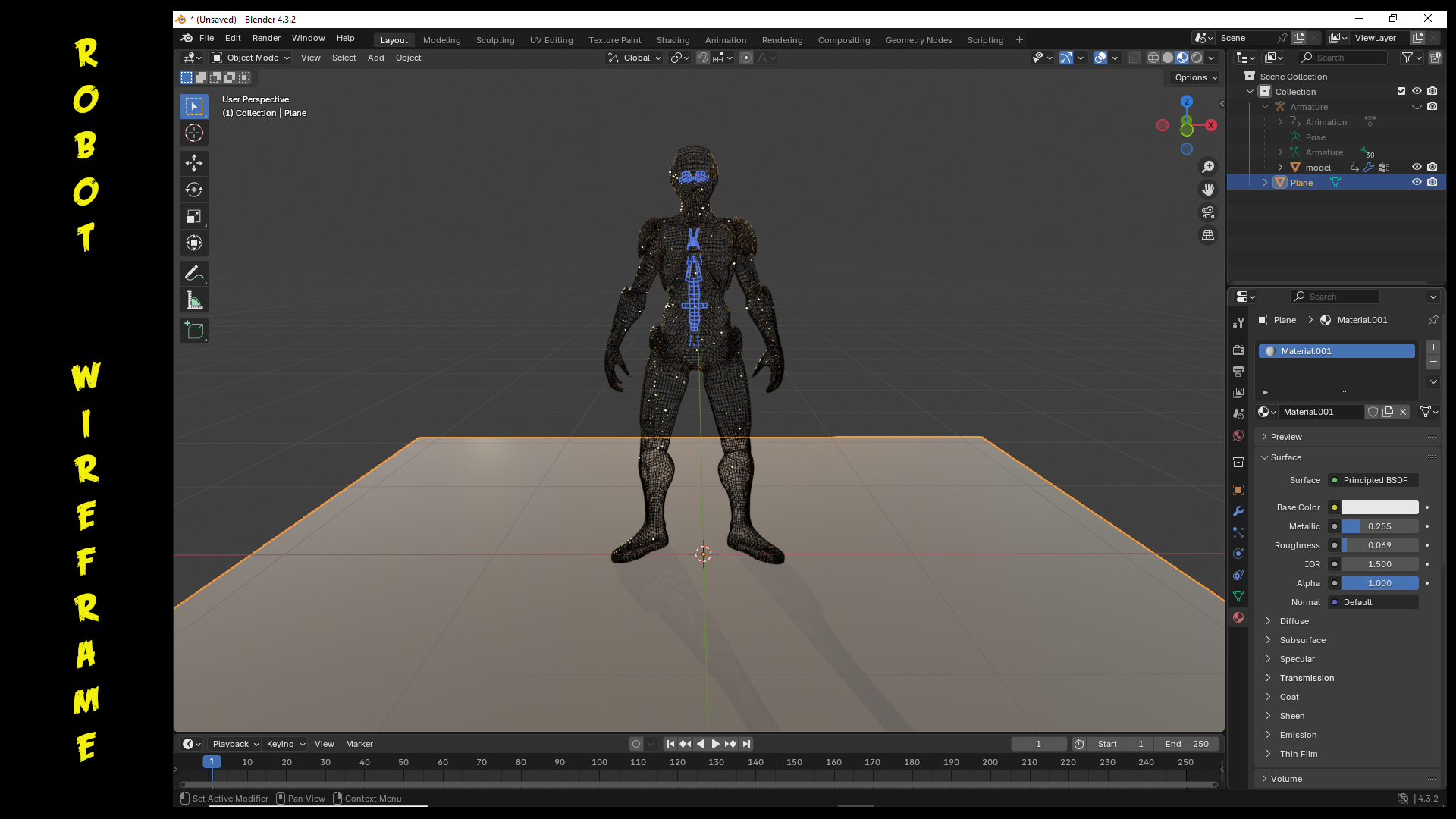This screenshot has width=1456, height=819.
Task: Open the Render menu
Action: pyautogui.click(x=266, y=38)
